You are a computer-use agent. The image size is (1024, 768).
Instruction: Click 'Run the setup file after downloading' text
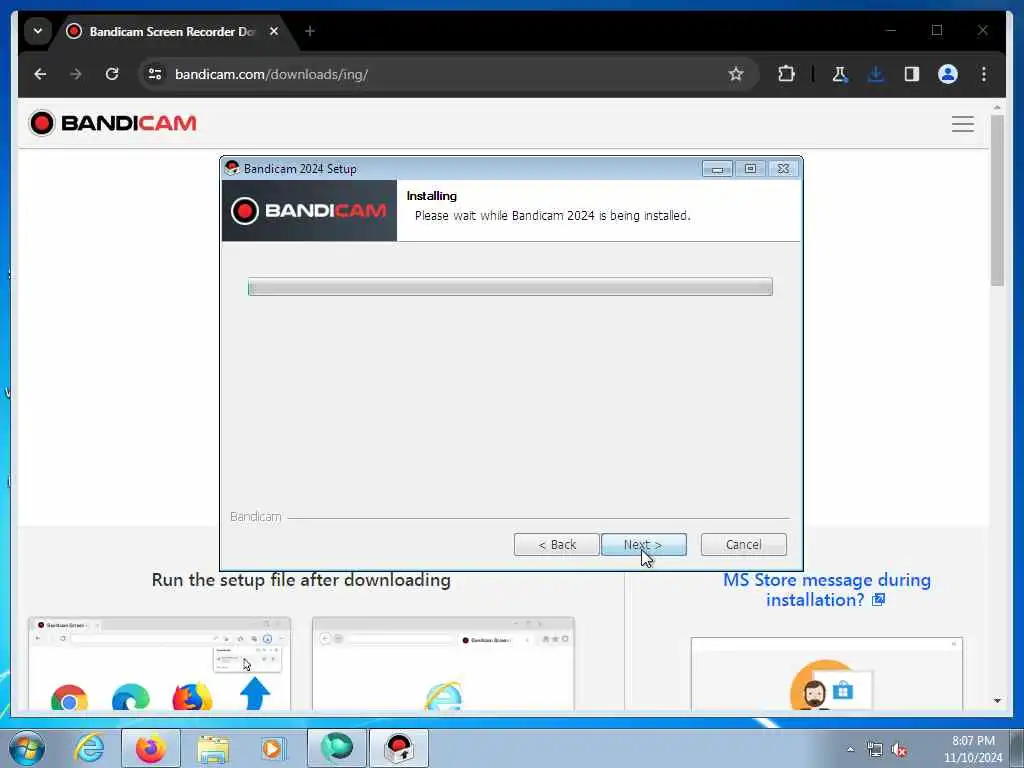[301, 580]
